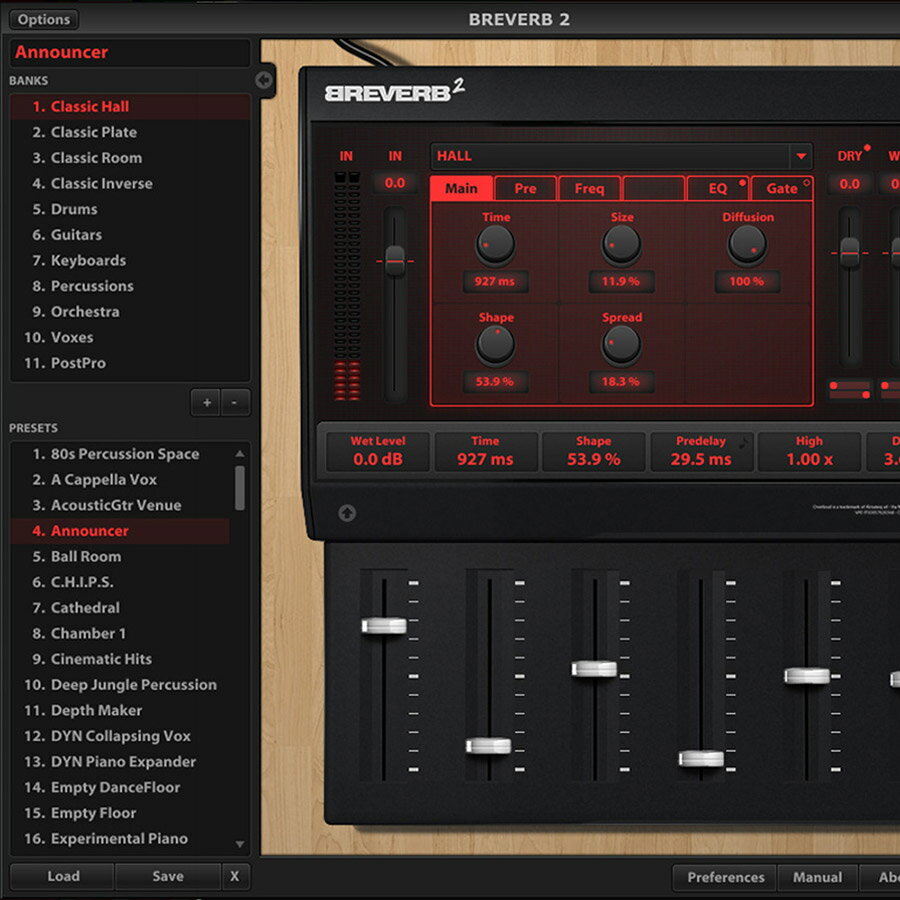900x900 pixels.
Task: Collapse the preset sidebar with arrow icon
Action: point(264,80)
